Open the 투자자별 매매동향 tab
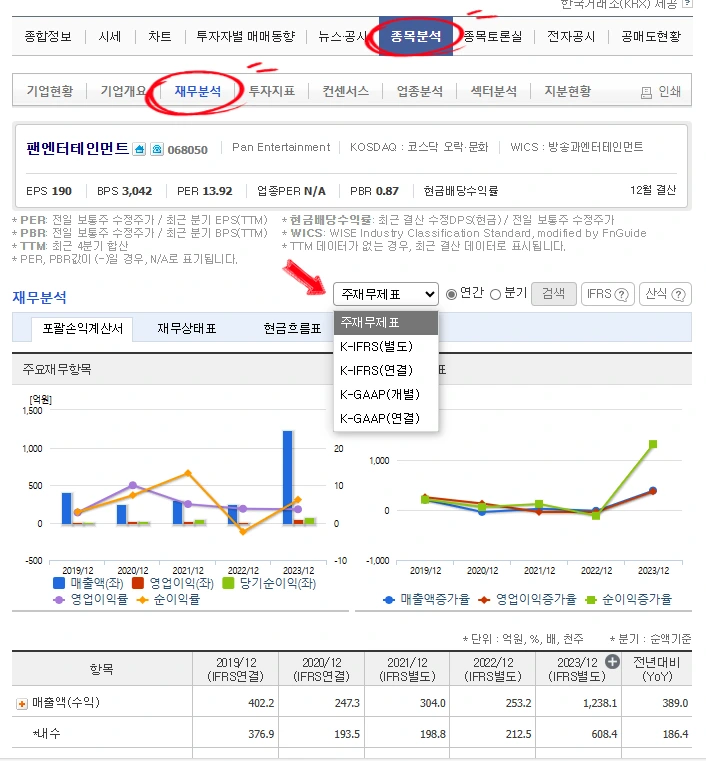This screenshot has height=761, width=706. click(246, 36)
